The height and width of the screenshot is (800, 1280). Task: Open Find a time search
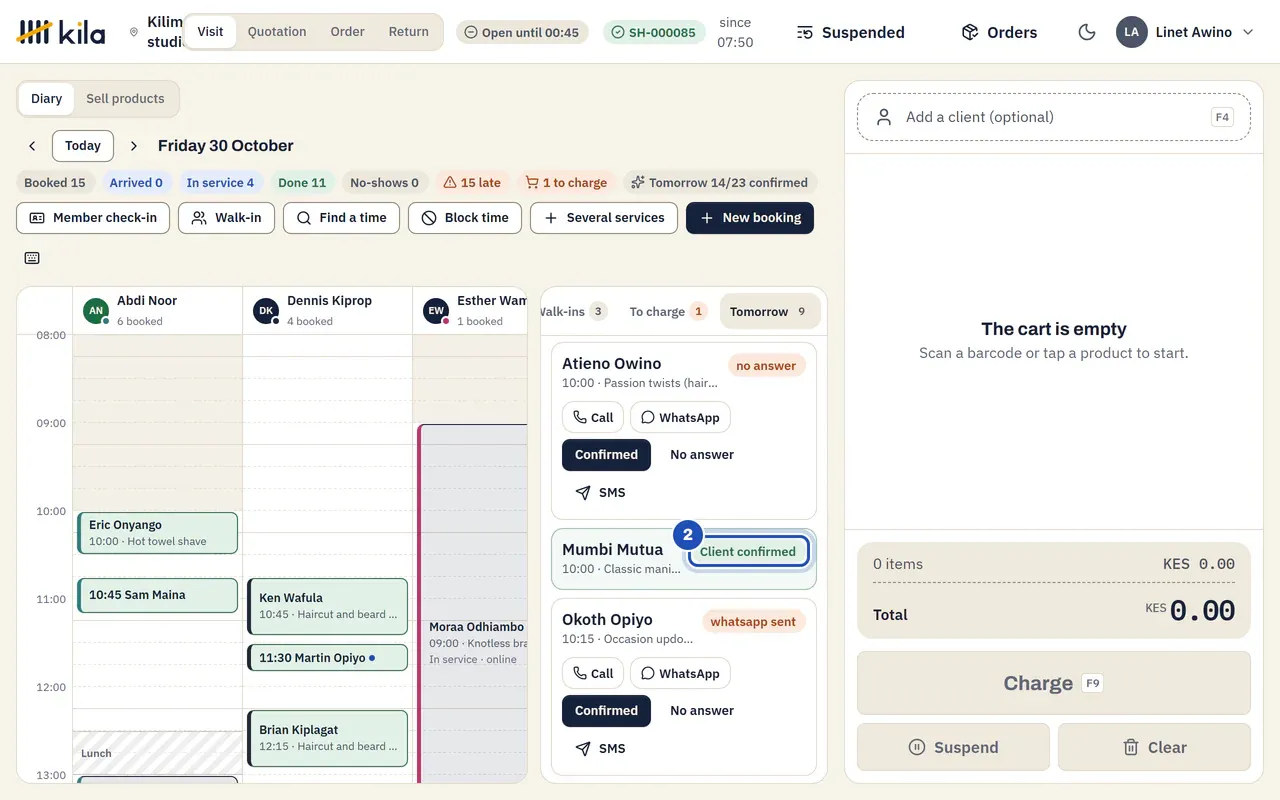coord(341,218)
